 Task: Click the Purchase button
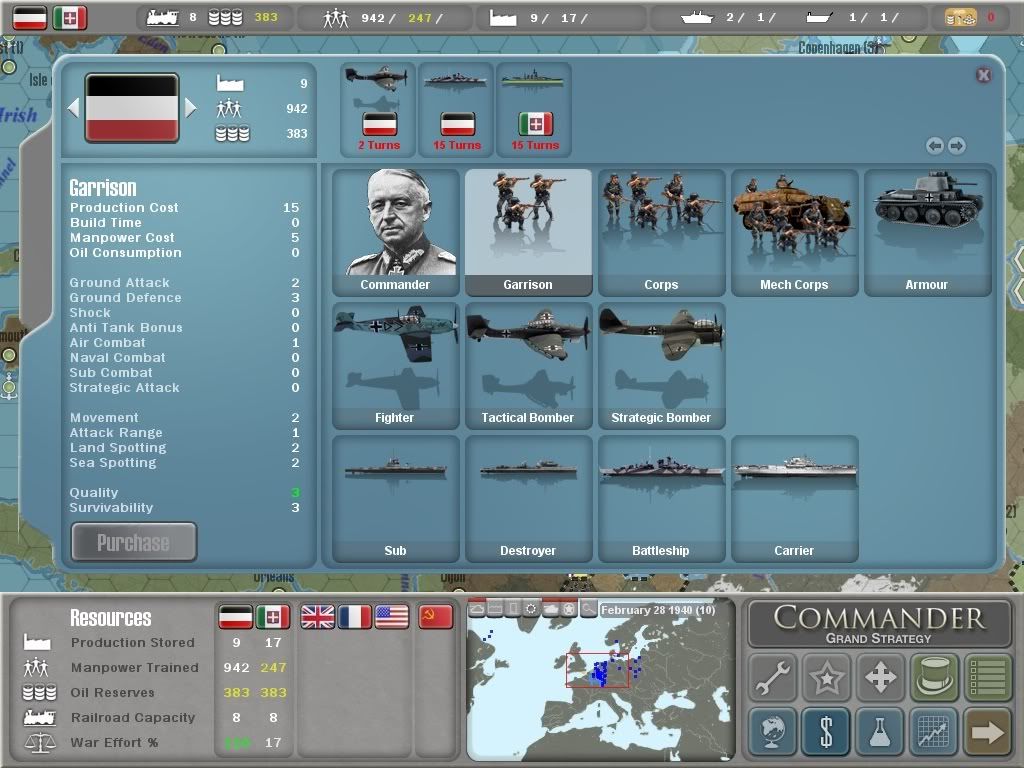point(134,541)
